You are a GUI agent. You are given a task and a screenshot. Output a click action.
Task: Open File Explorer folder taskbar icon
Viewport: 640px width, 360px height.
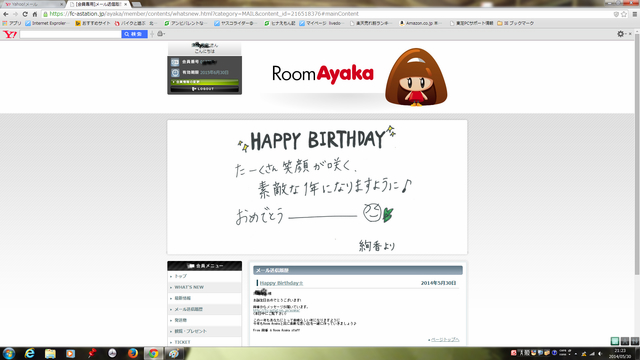click(50, 353)
